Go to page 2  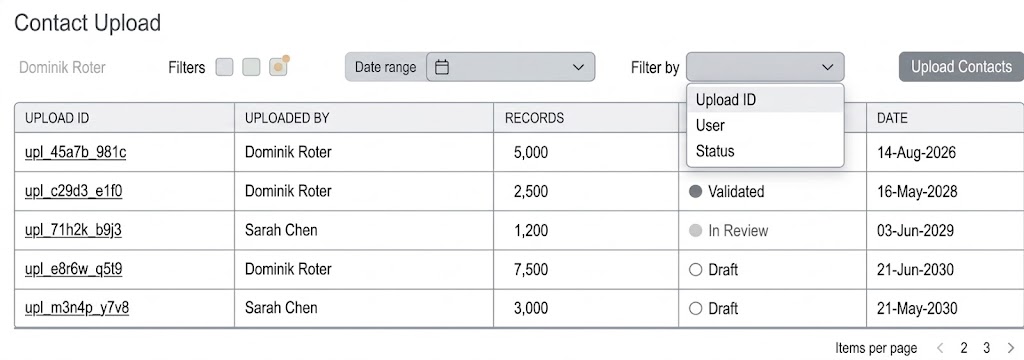964,348
